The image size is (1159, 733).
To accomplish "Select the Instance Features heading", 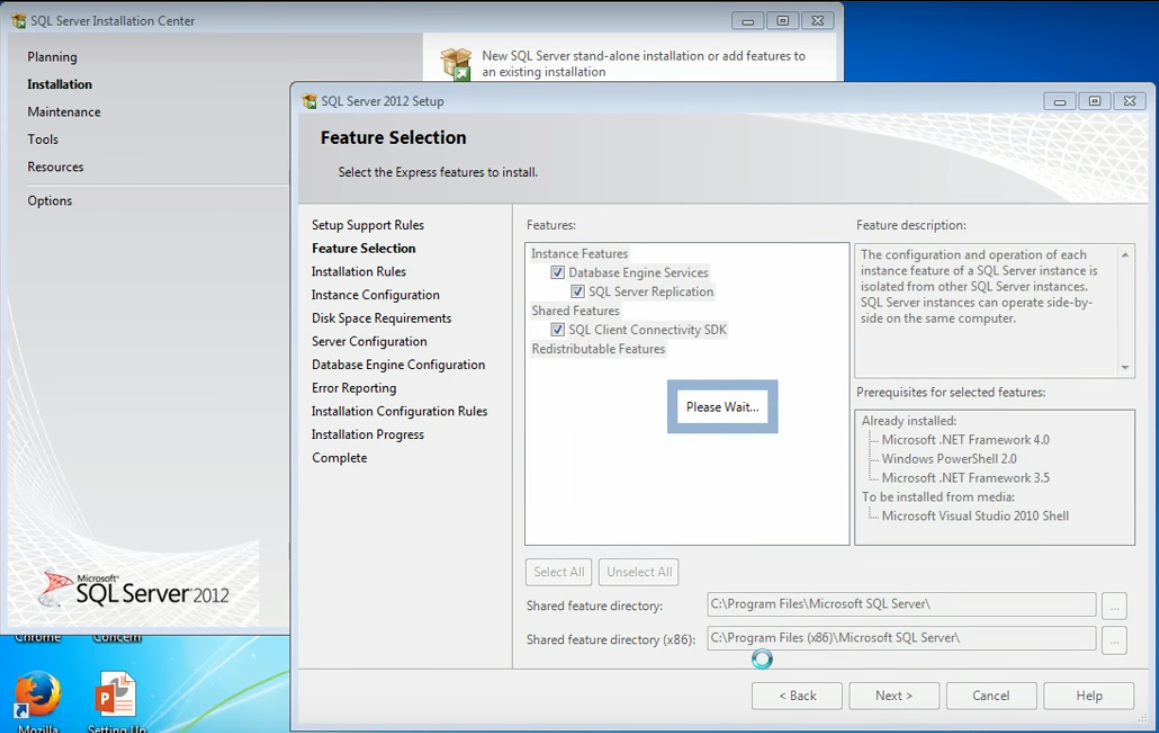I will [x=580, y=253].
